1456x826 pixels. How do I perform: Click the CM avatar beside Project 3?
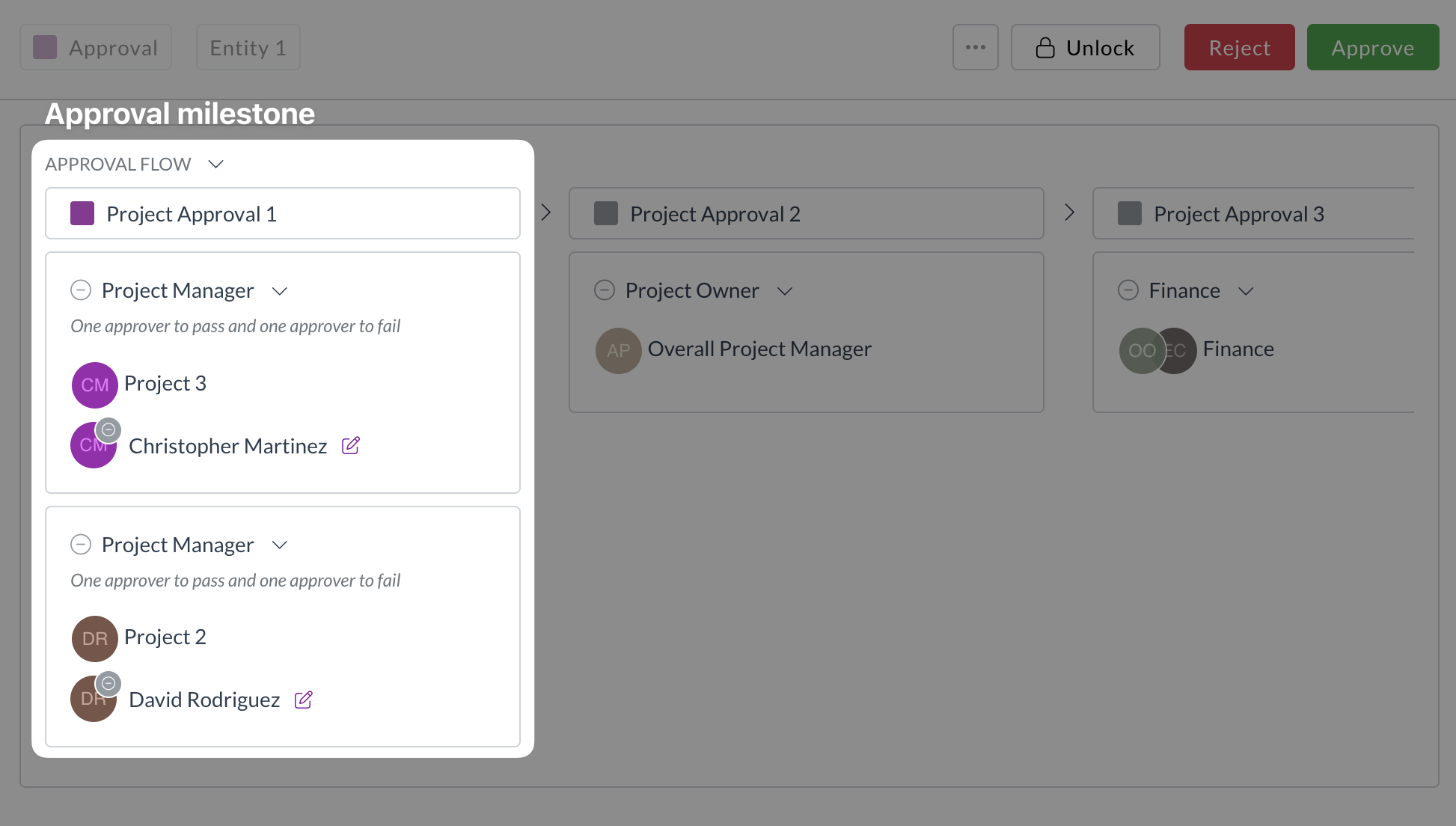pos(95,385)
